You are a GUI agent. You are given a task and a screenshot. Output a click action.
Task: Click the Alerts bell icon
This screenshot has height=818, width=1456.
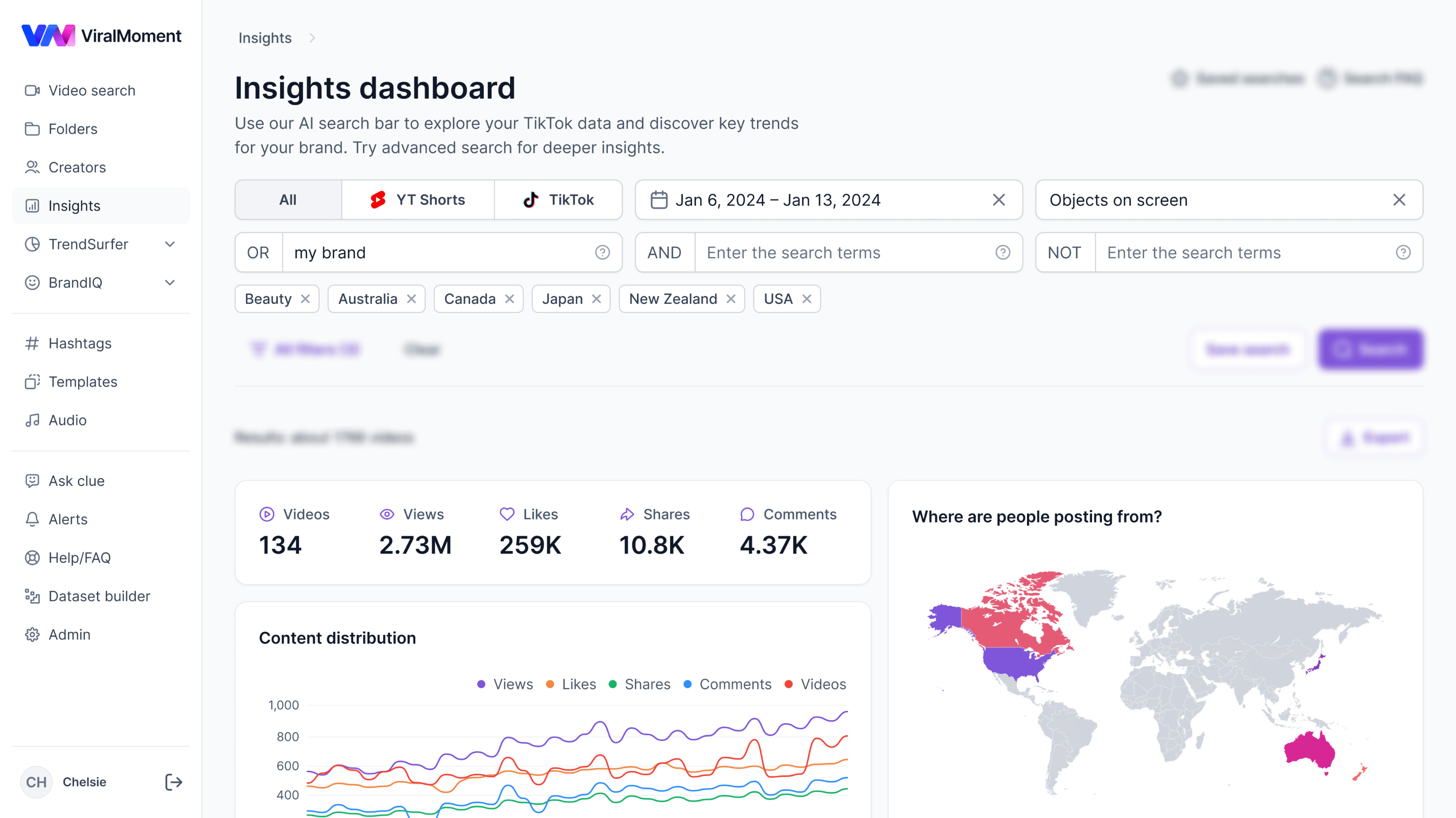[x=32, y=519]
